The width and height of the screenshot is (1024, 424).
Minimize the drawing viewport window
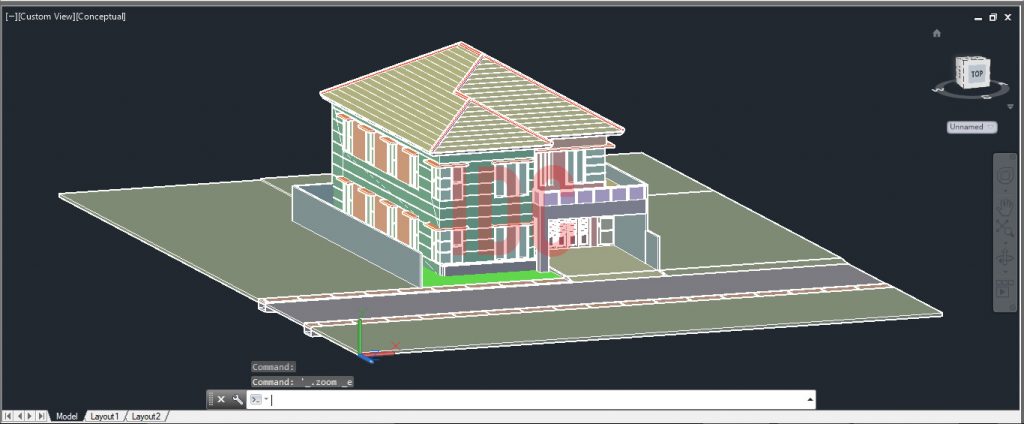(978, 18)
